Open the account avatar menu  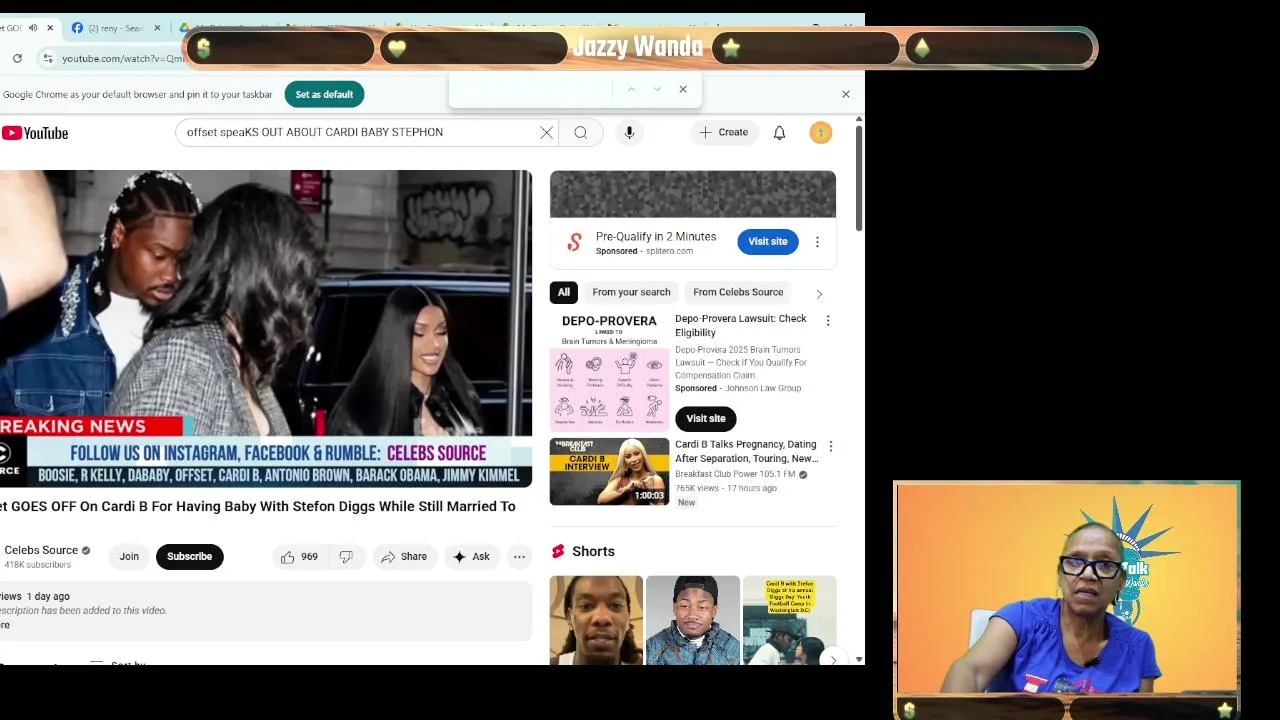[821, 132]
